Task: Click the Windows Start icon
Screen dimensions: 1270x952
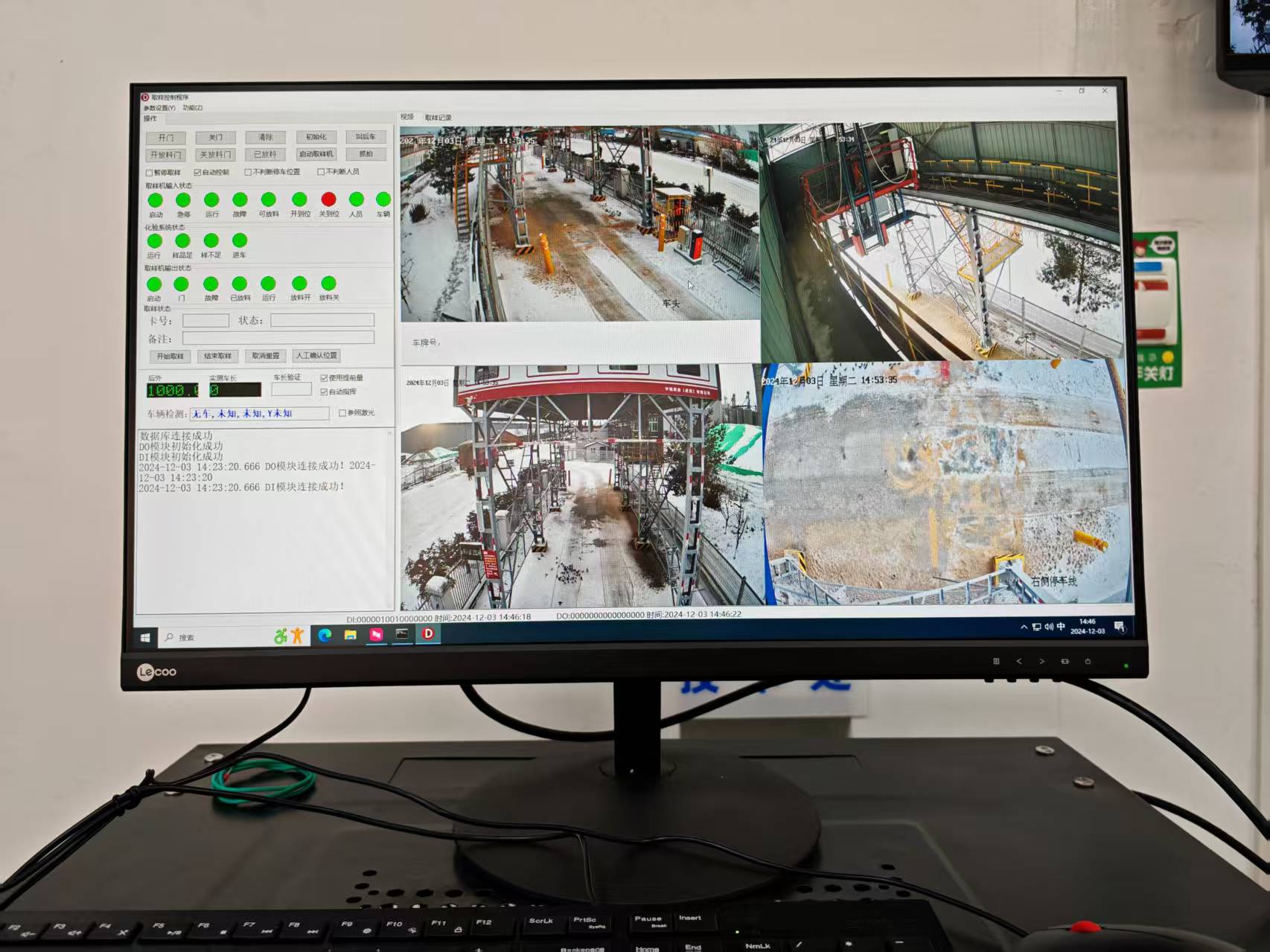Action: click(x=146, y=637)
